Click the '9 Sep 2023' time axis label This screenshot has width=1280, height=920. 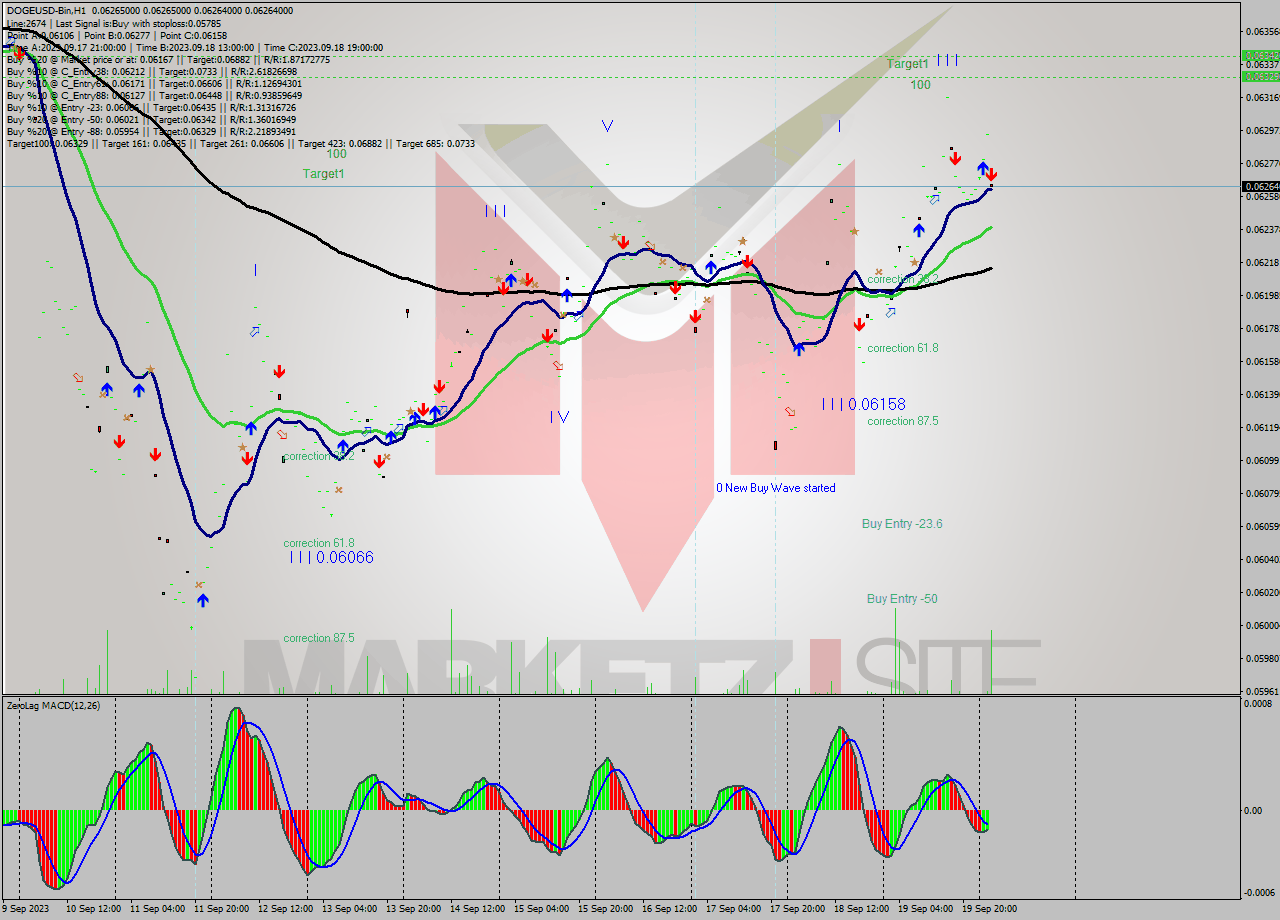tap(27, 909)
